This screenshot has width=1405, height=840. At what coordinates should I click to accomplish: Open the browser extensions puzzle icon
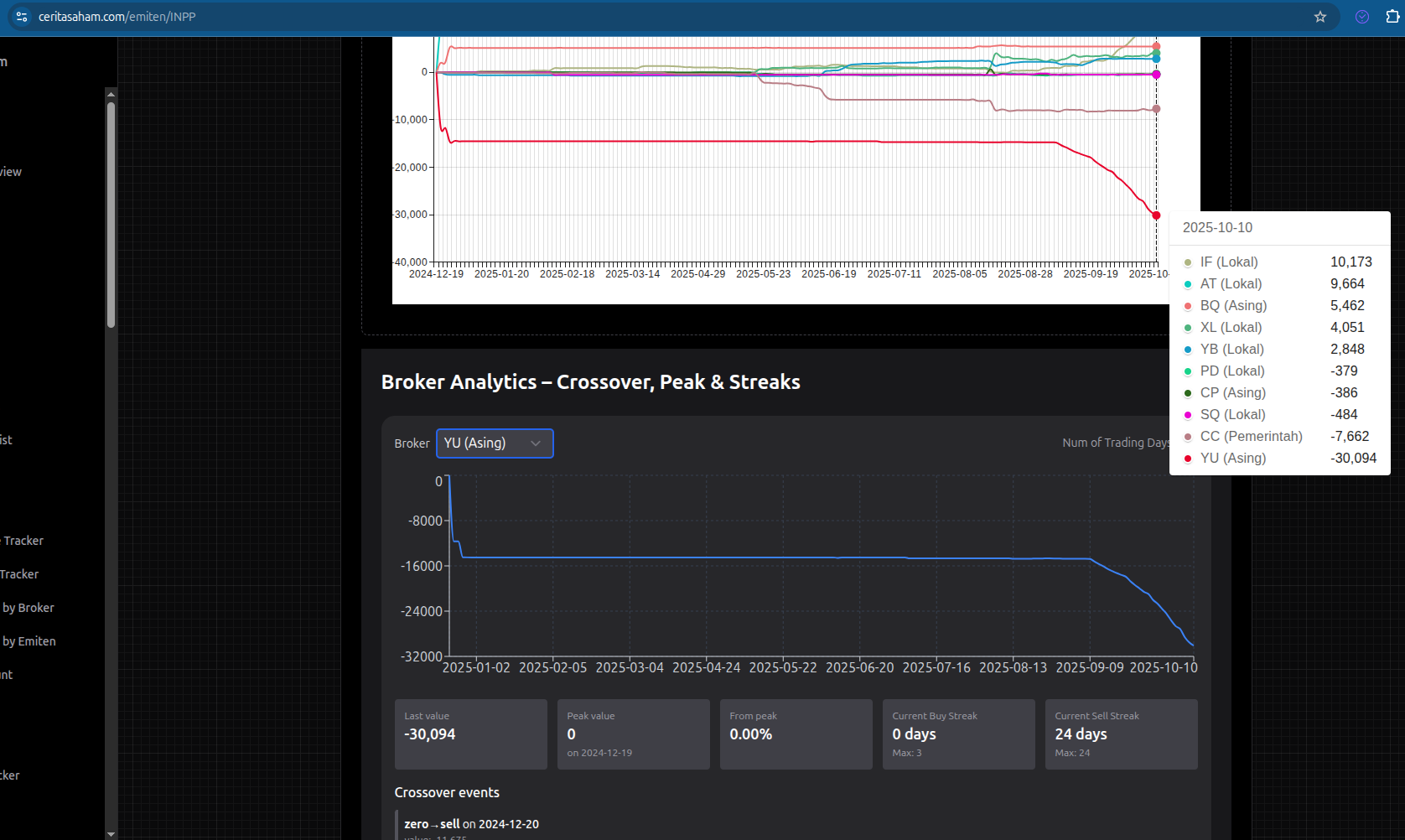click(x=1392, y=17)
